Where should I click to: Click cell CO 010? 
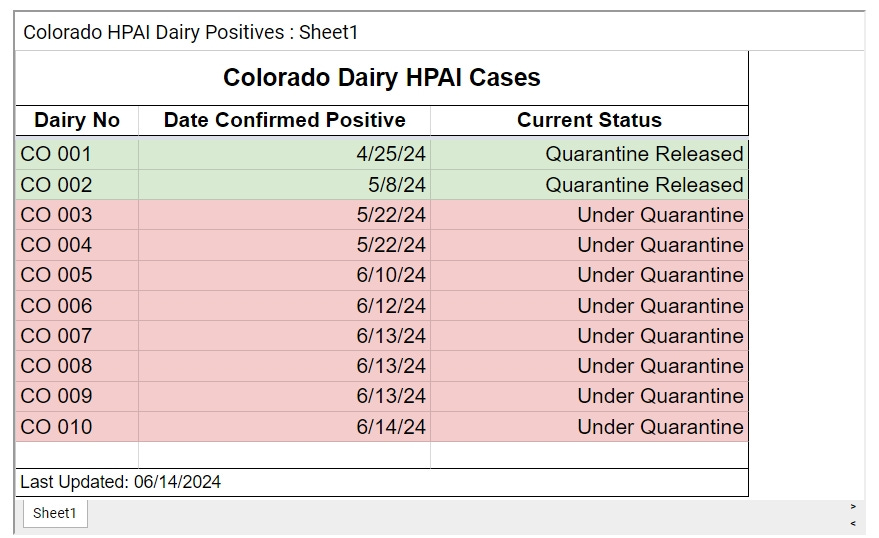pyautogui.click(x=77, y=427)
